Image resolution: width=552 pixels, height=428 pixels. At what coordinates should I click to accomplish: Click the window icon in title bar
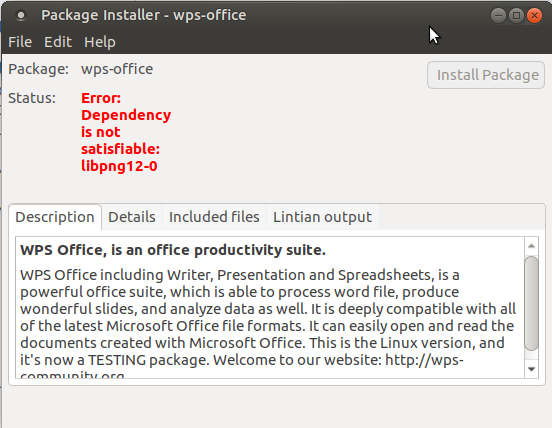pos(21,15)
